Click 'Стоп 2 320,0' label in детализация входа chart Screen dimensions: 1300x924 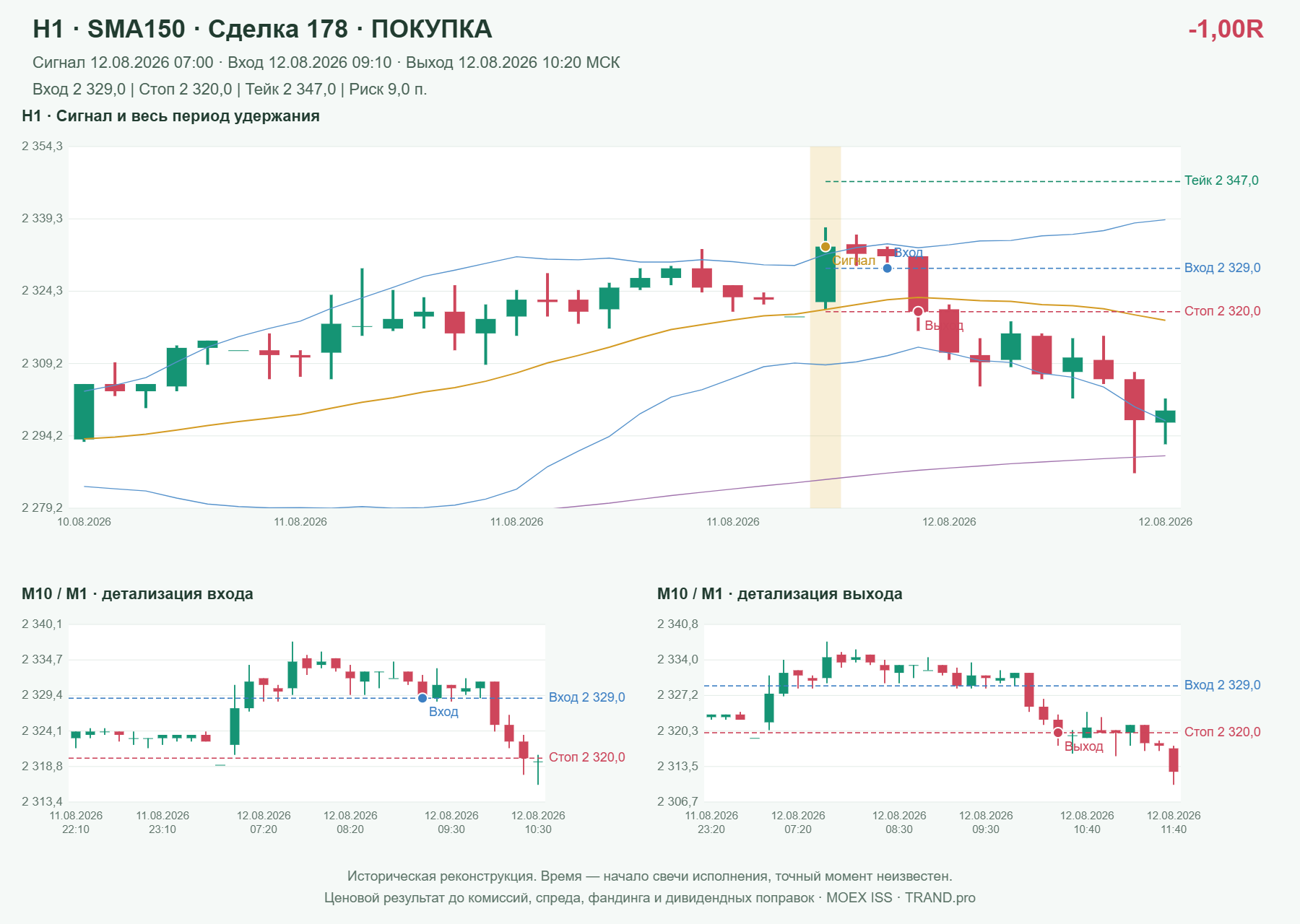point(586,757)
